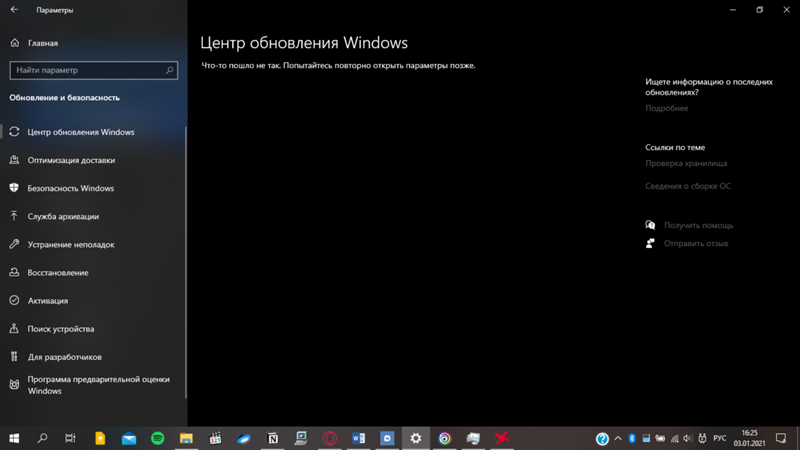This screenshot has width=800, height=450.
Task: Open clapperboard video app on taskbar
Action: coord(215,438)
